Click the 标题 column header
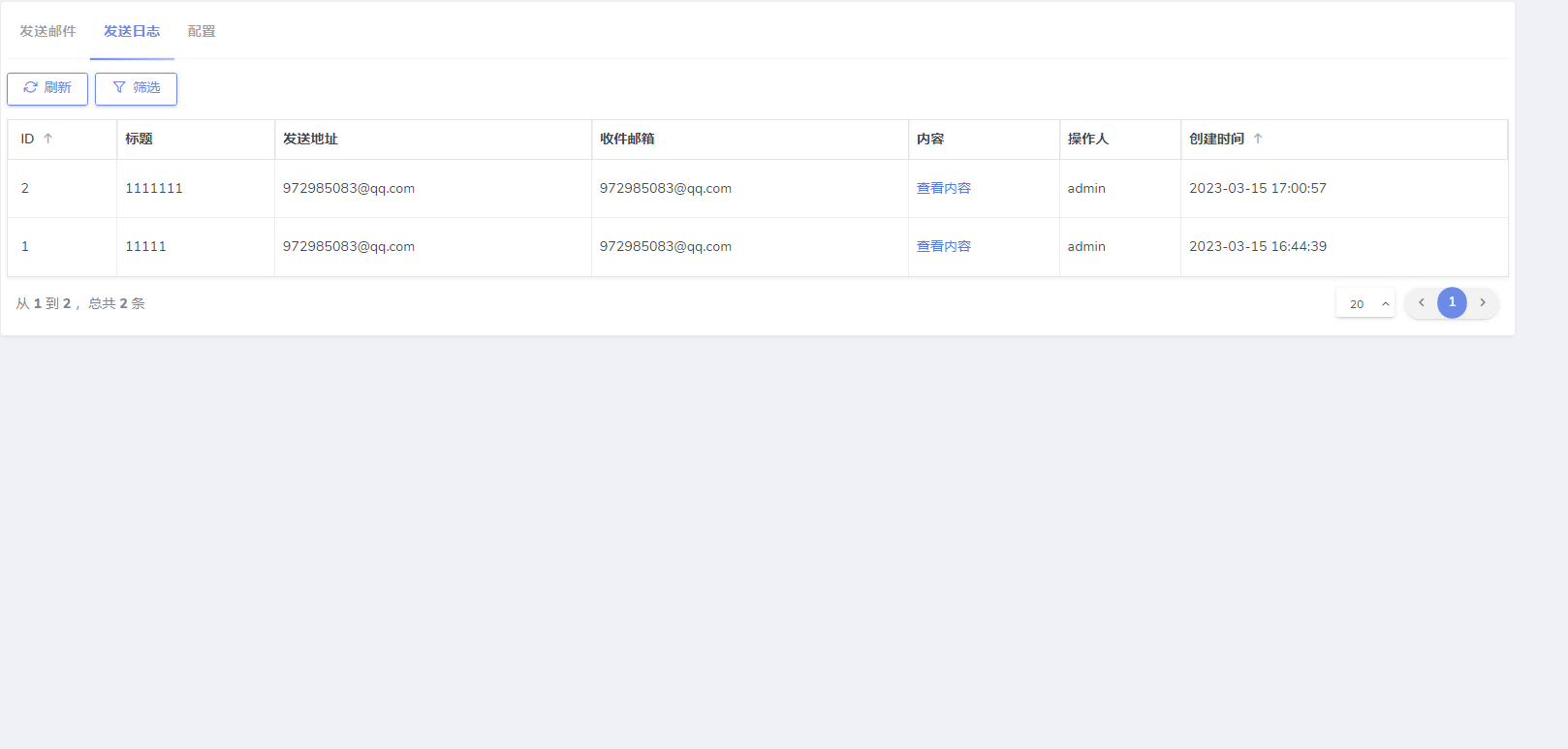 click(139, 139)
